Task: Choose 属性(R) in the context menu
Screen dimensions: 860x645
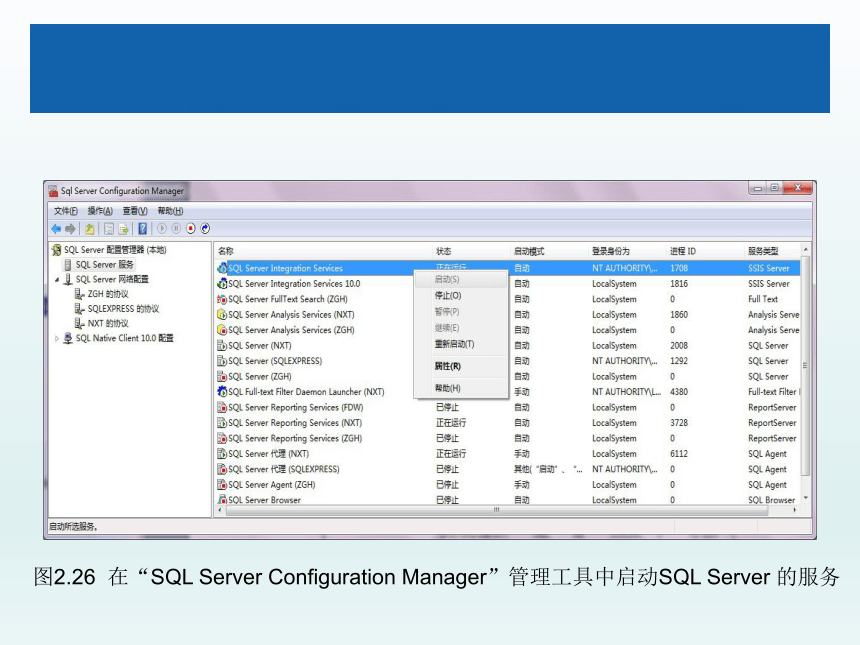Action: (460, 366)
